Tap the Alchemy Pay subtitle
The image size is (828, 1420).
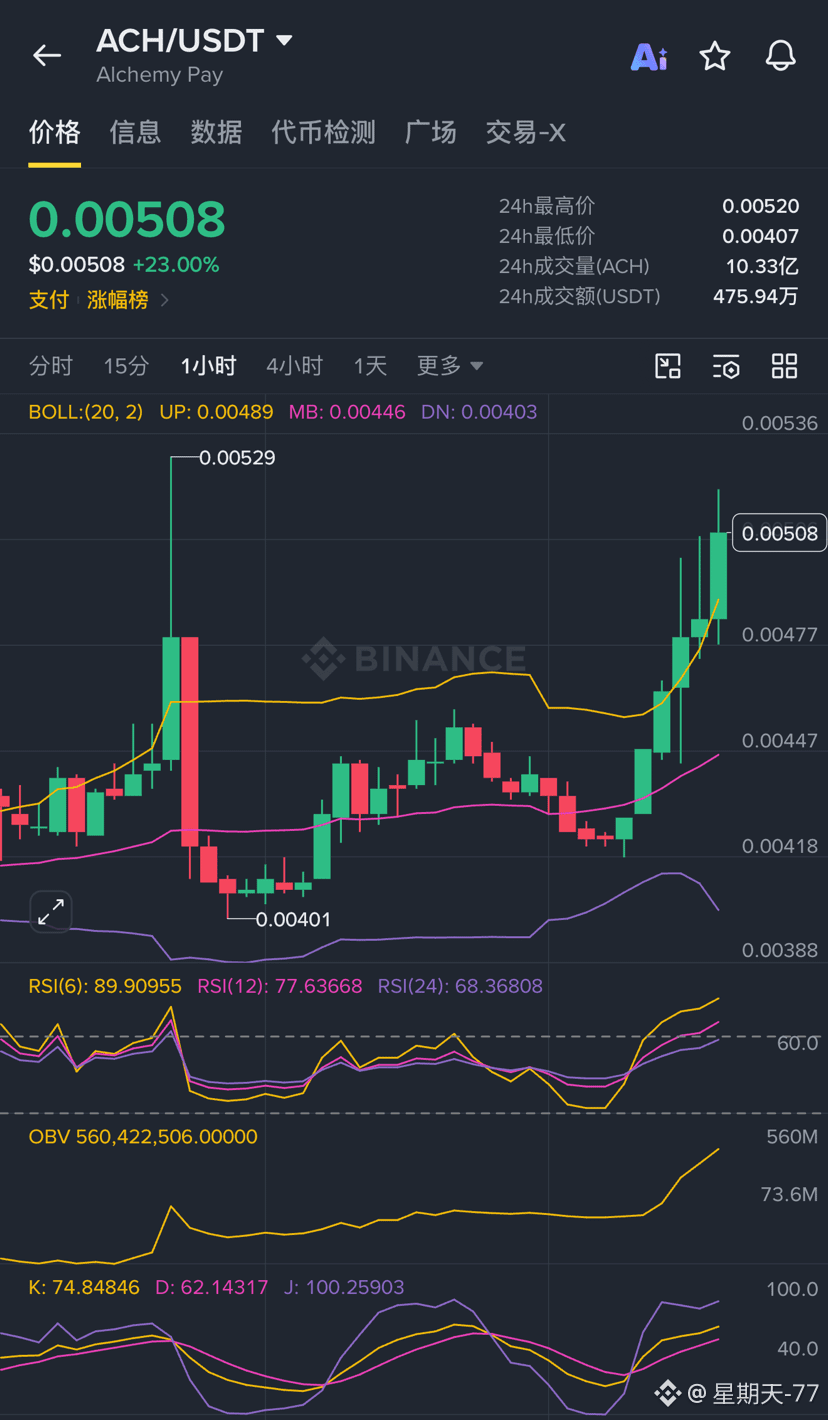point(159,75)
